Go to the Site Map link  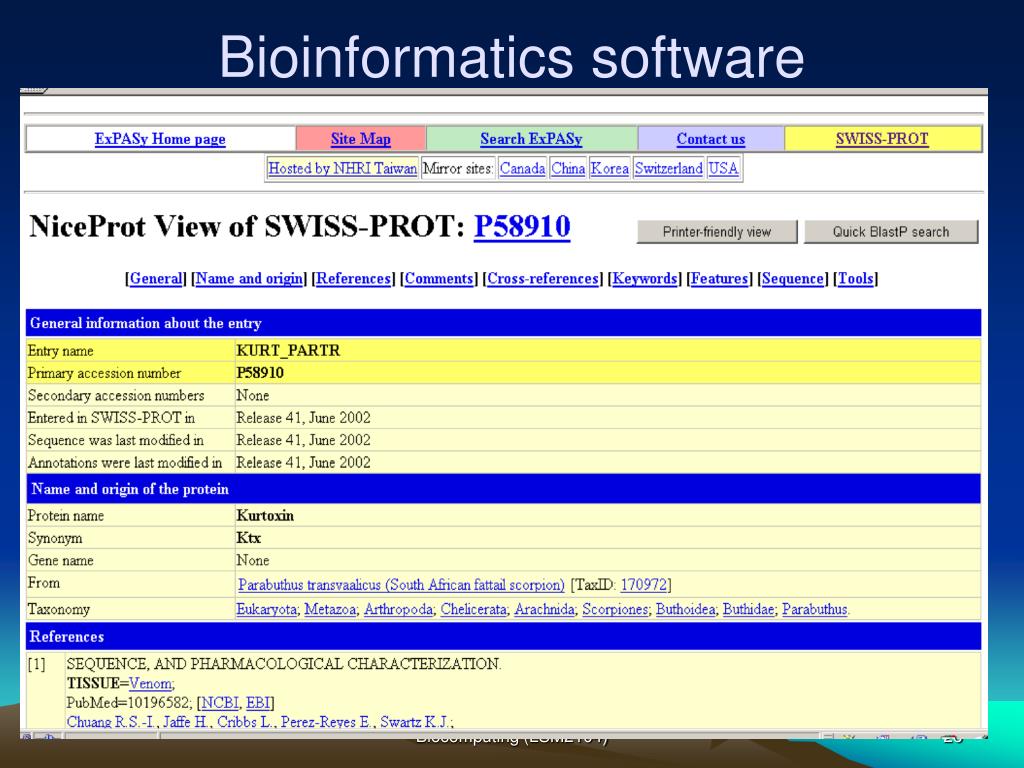tap(360, 139)
